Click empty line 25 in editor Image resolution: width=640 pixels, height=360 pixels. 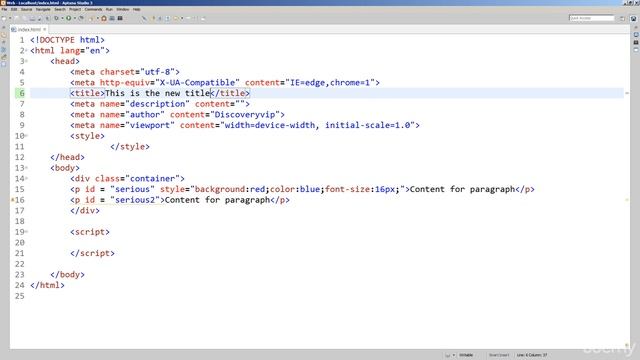[327, 296]
